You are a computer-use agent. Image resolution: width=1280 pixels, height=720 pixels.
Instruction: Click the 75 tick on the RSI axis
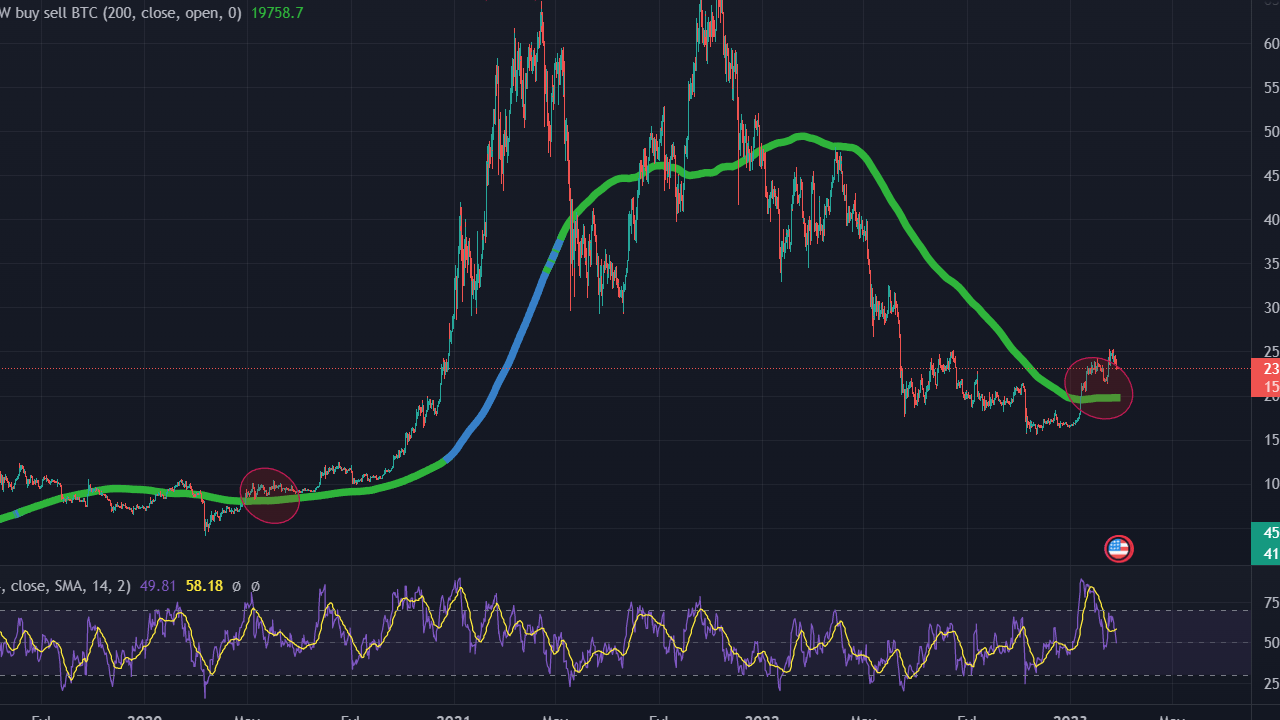1271,602
